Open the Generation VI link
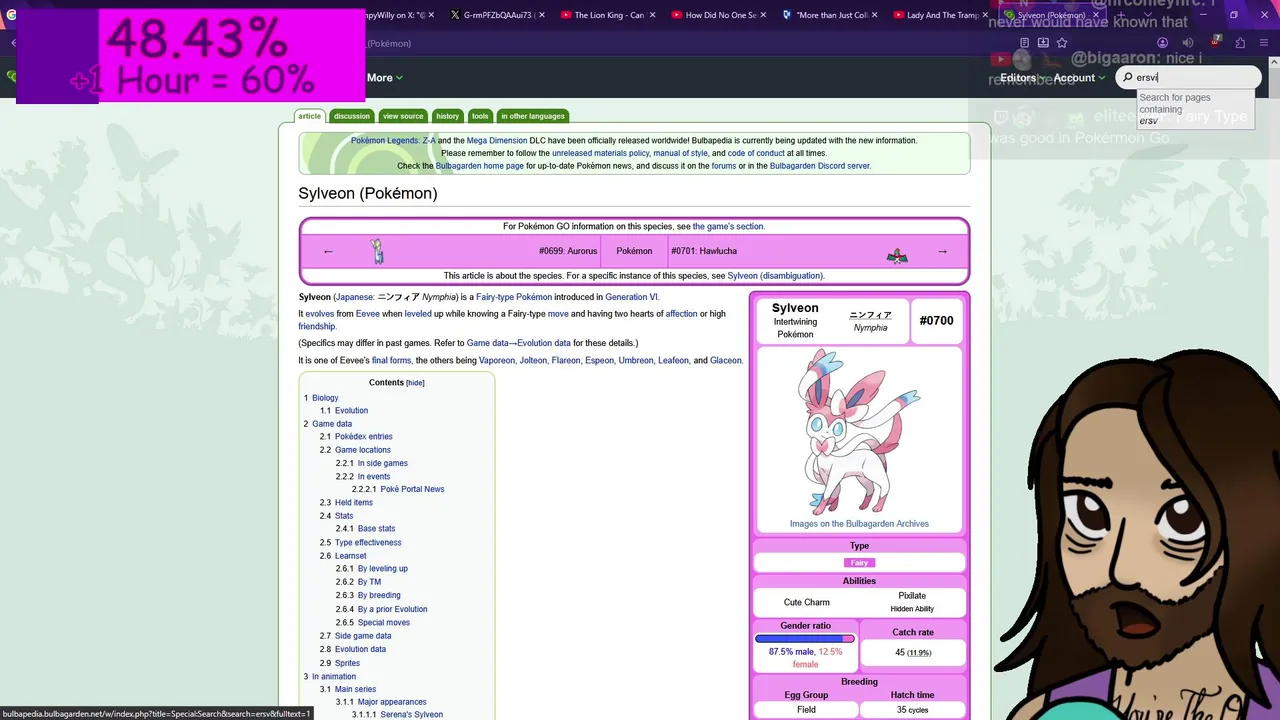 (x=631, y=297)
